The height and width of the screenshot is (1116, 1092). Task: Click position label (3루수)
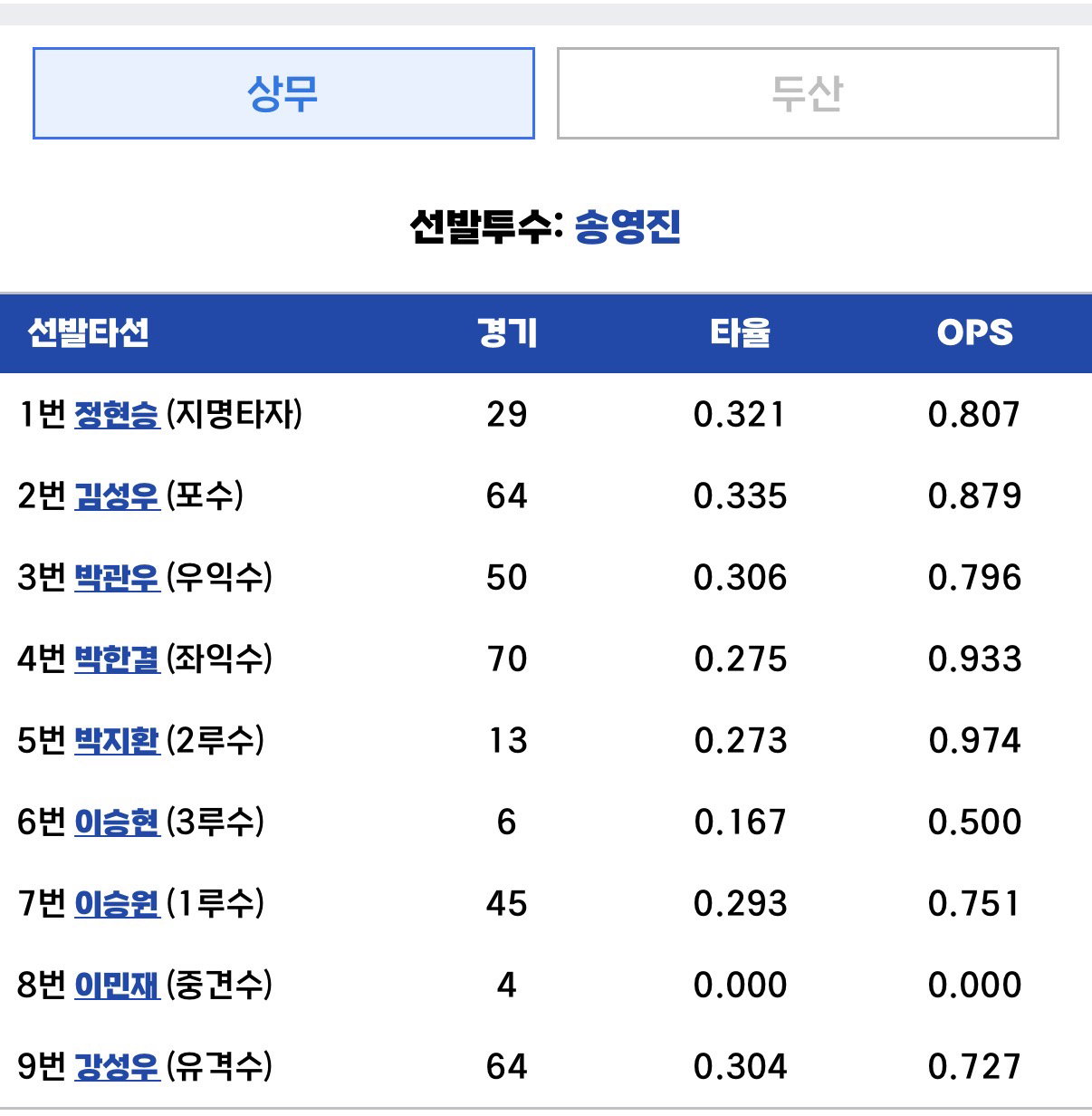coord(216,822)
